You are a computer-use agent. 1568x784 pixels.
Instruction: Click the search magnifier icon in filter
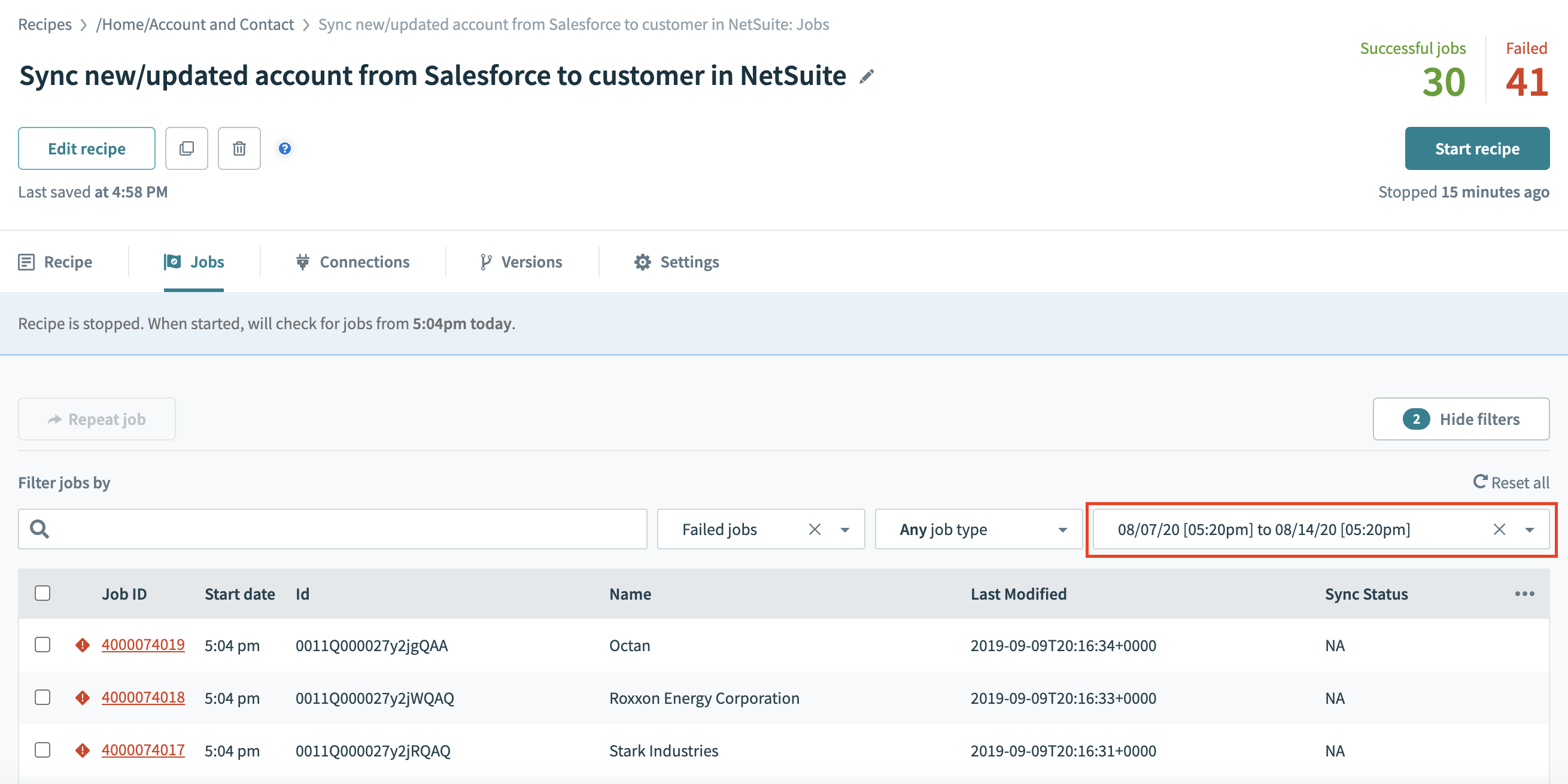pyautogui.click(x=39, y=529)
